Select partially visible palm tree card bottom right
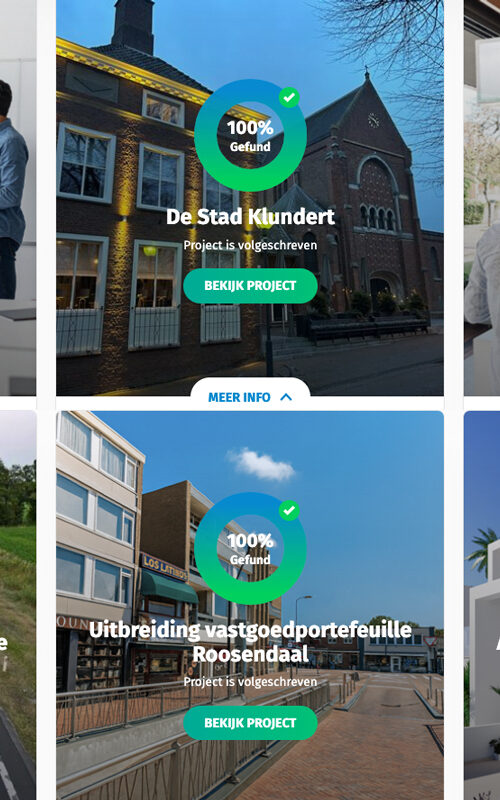 click(x=482, y=605)
